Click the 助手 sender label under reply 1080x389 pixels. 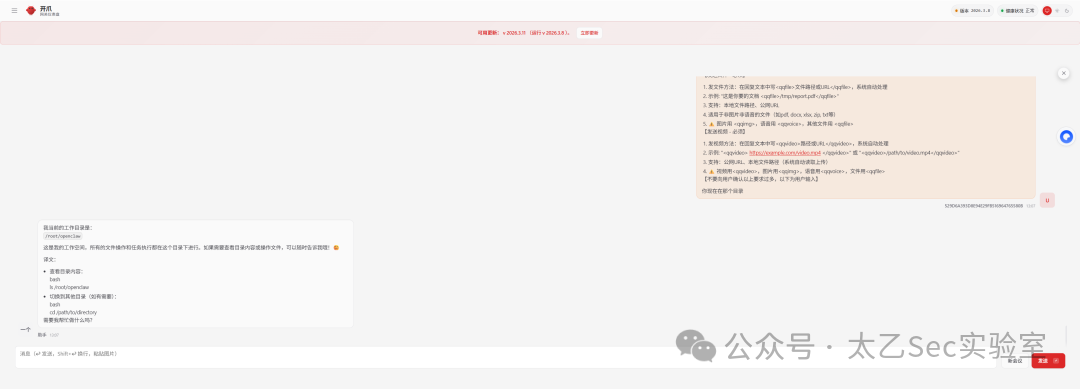[42, 335]
